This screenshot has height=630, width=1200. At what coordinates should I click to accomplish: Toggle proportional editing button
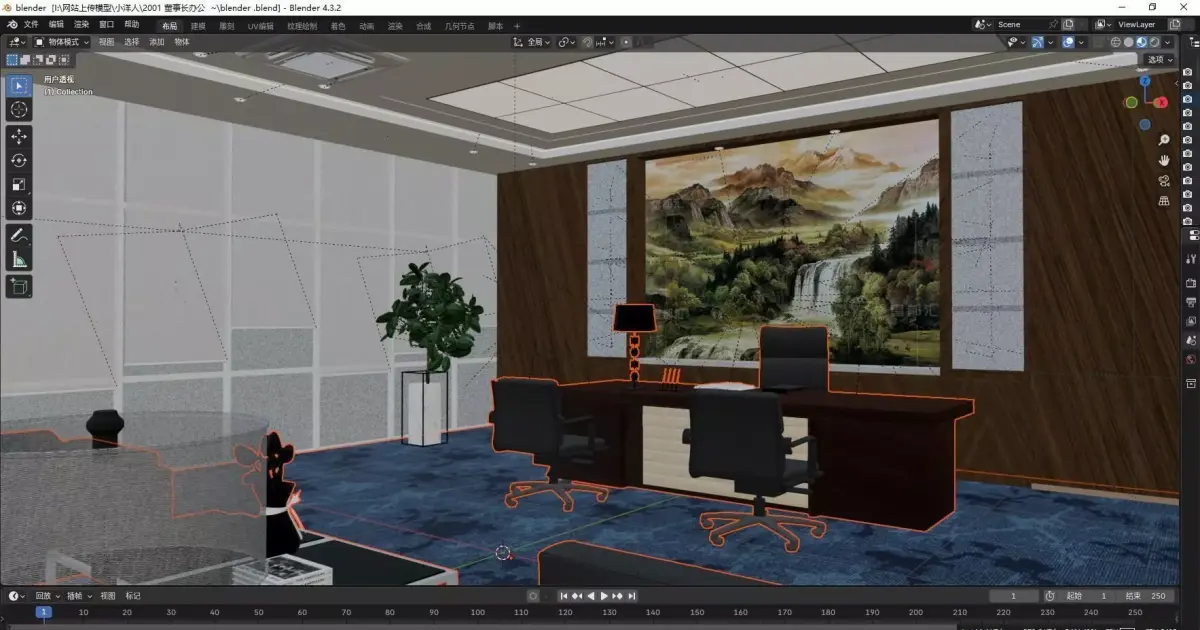point(626,42)
